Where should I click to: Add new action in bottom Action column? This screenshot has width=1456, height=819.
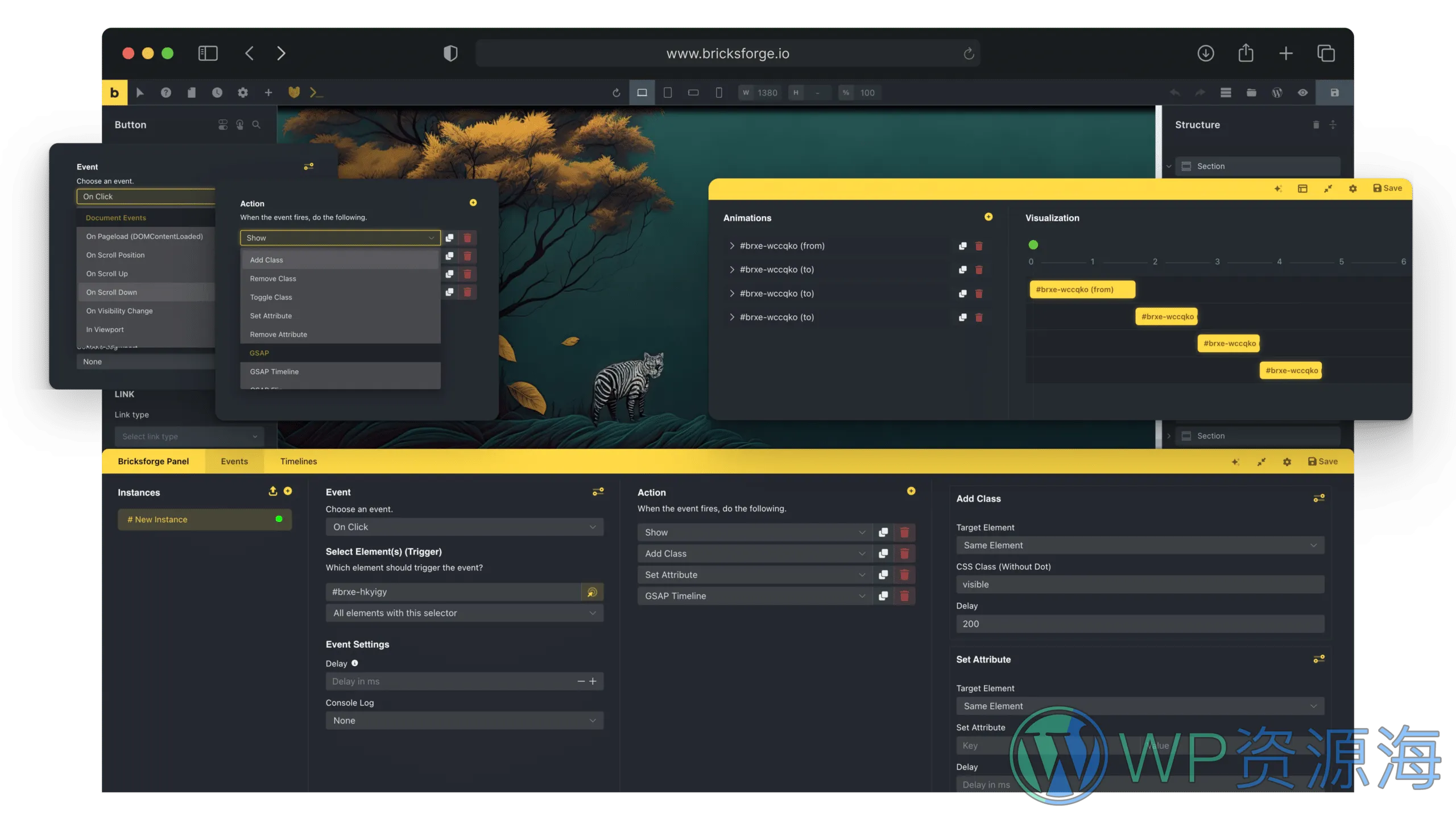[911, 491]
